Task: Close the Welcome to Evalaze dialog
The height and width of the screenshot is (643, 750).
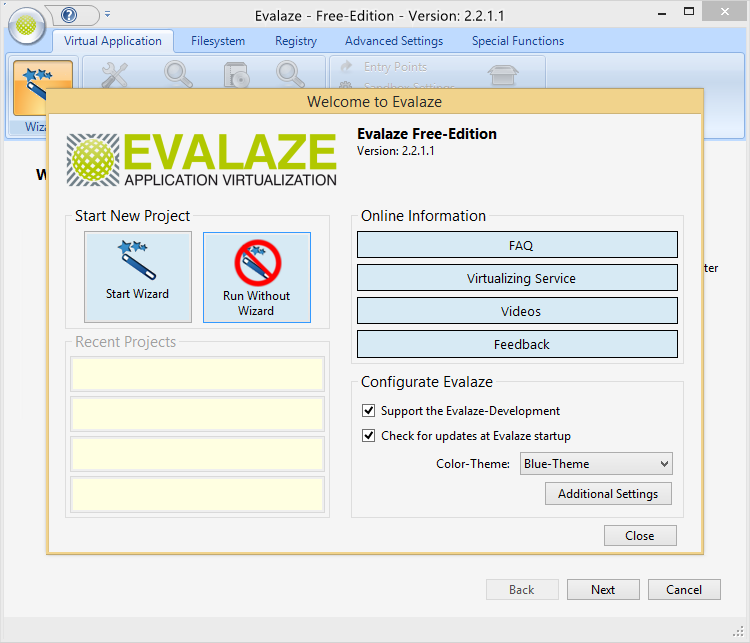Action: click(640, 535)
